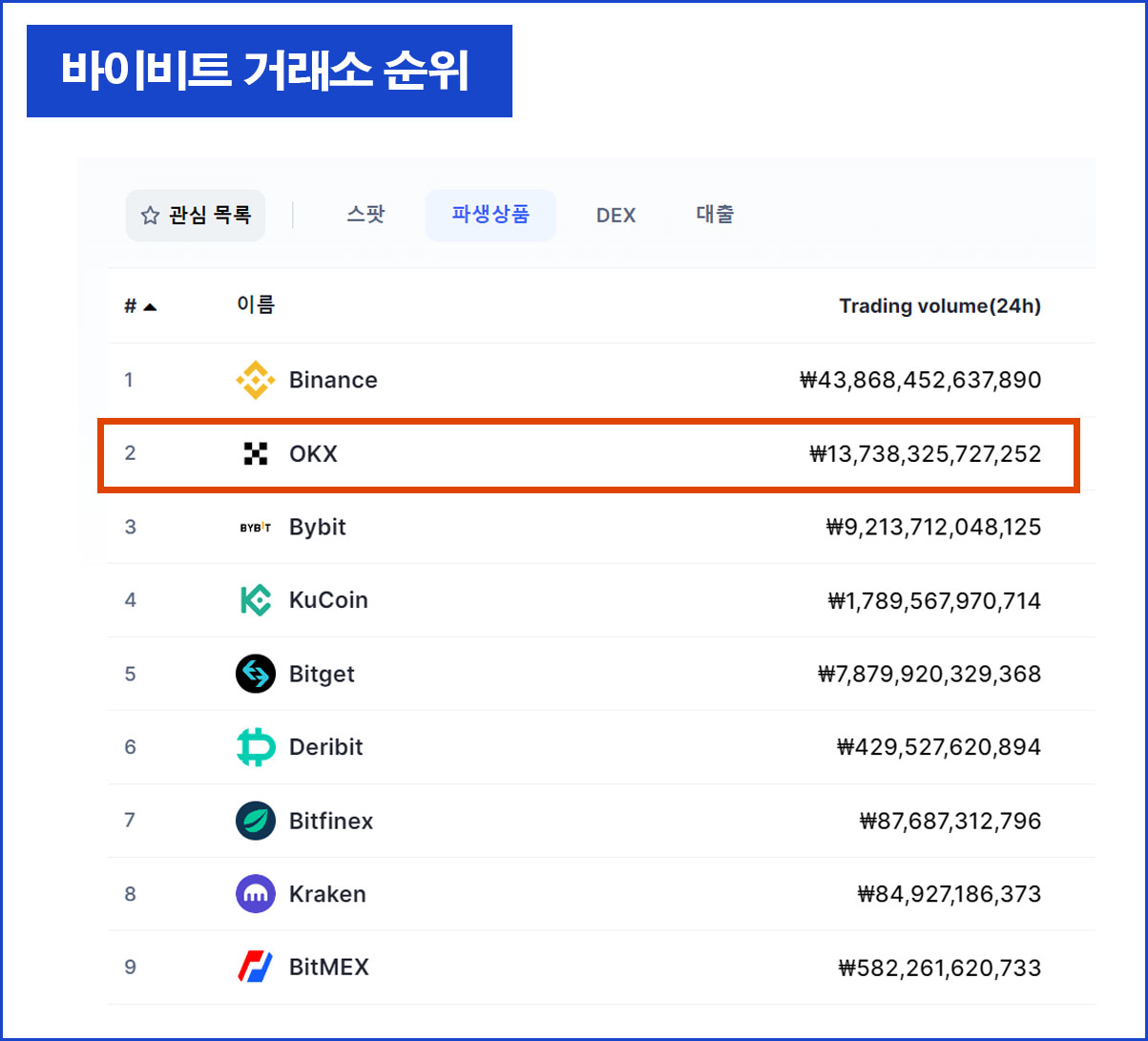Click the volume ₩13,738,325,727,252
The image size is (1148, 1041).
pos(925,454)
